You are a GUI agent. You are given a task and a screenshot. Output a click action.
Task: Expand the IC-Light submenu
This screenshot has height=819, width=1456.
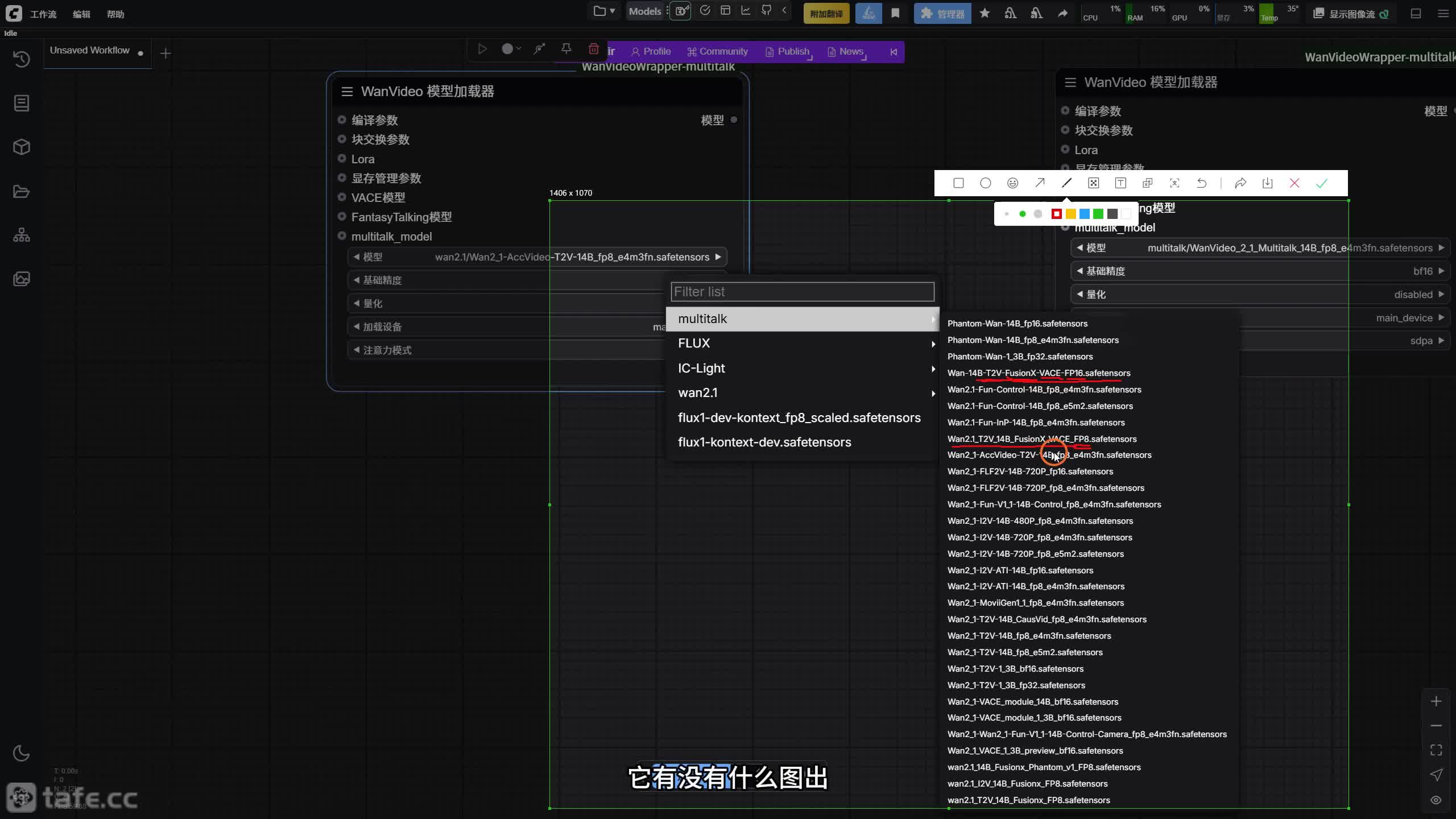pyautogui.click(x=803, y=369)
